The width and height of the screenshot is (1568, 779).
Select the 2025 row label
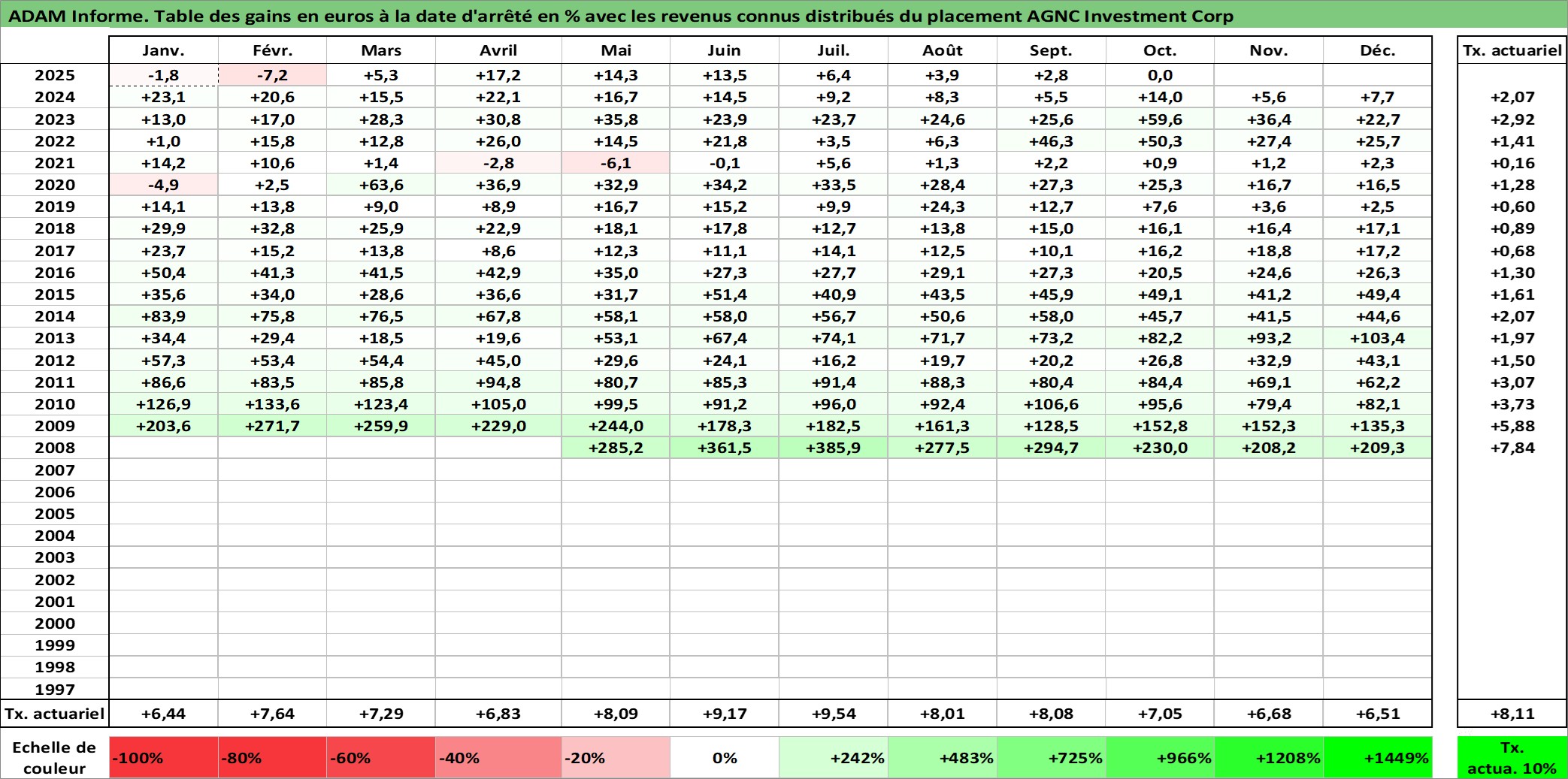point(55,75)
